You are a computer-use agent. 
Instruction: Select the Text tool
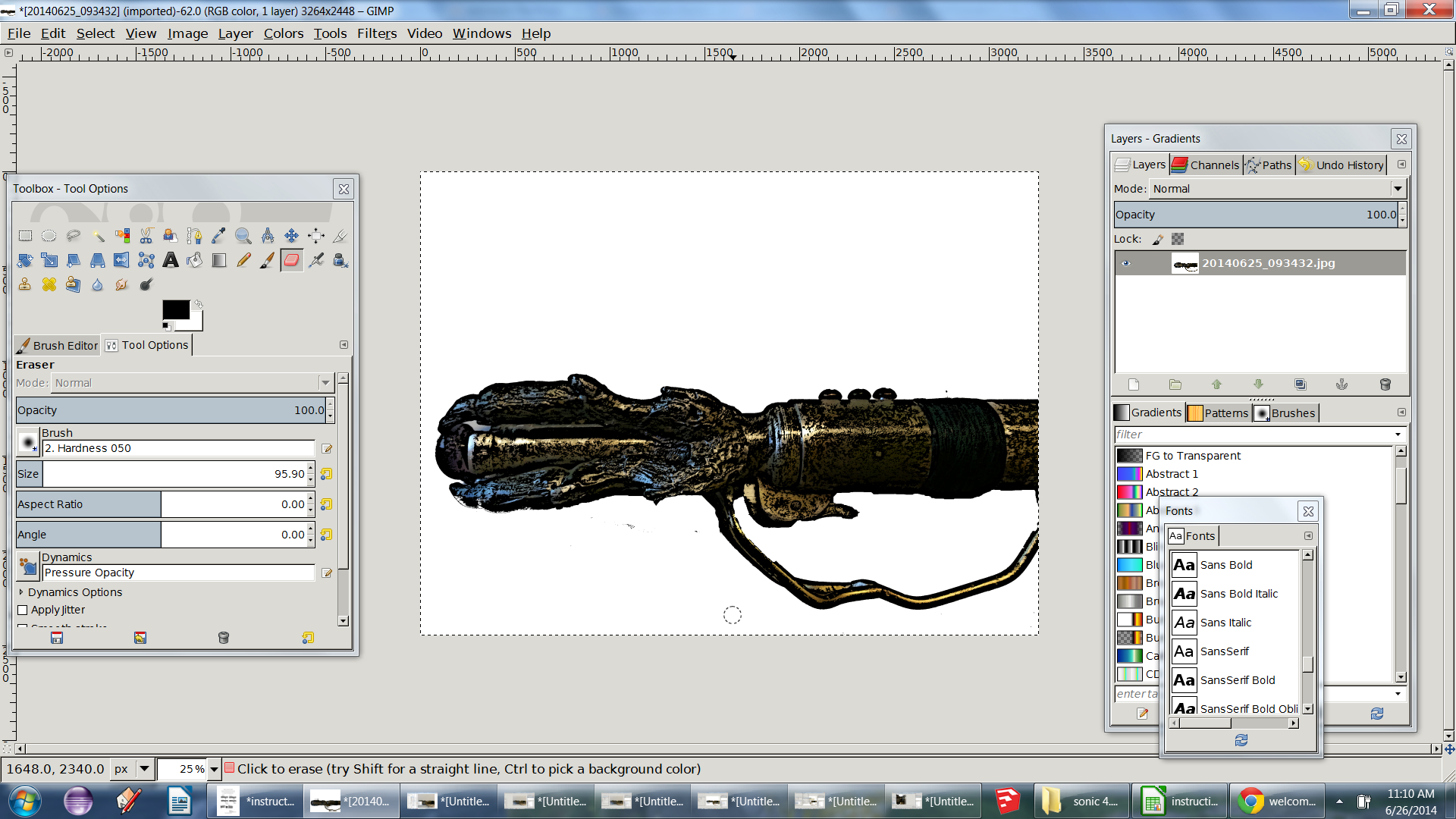[171, 260]
